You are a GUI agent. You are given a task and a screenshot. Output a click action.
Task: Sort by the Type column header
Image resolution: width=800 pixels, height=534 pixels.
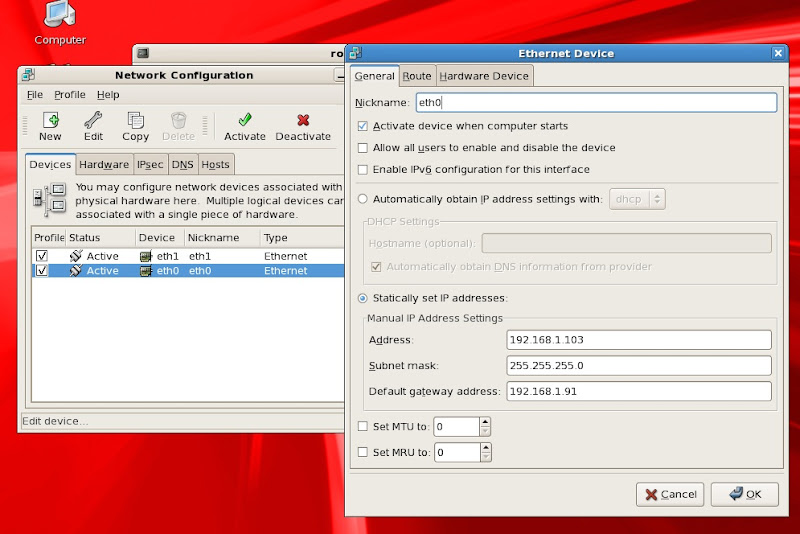[302, 238]
